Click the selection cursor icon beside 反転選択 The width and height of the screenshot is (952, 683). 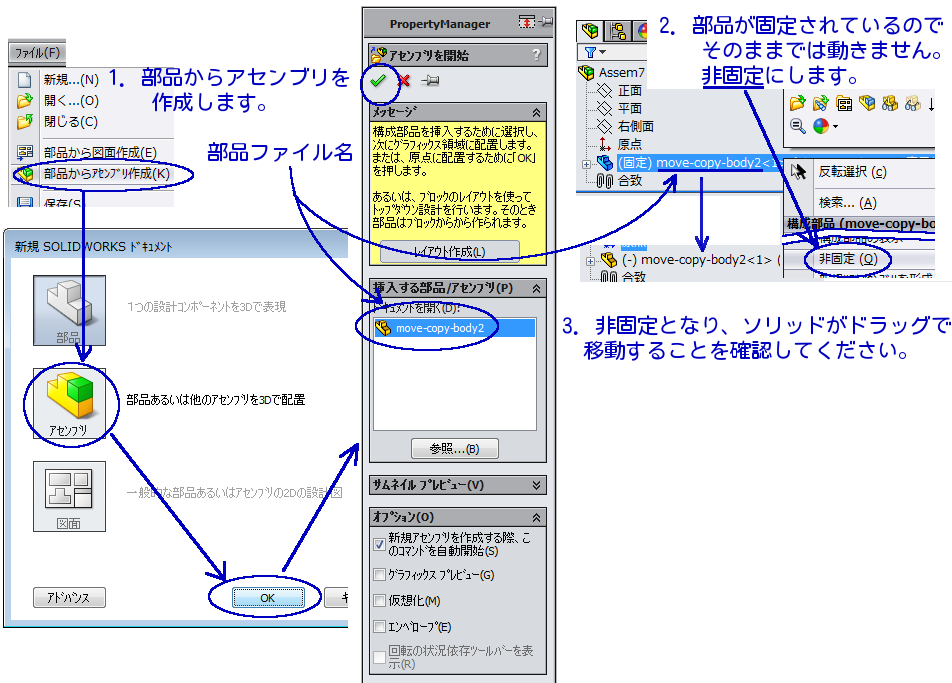(x=798, y=172)
